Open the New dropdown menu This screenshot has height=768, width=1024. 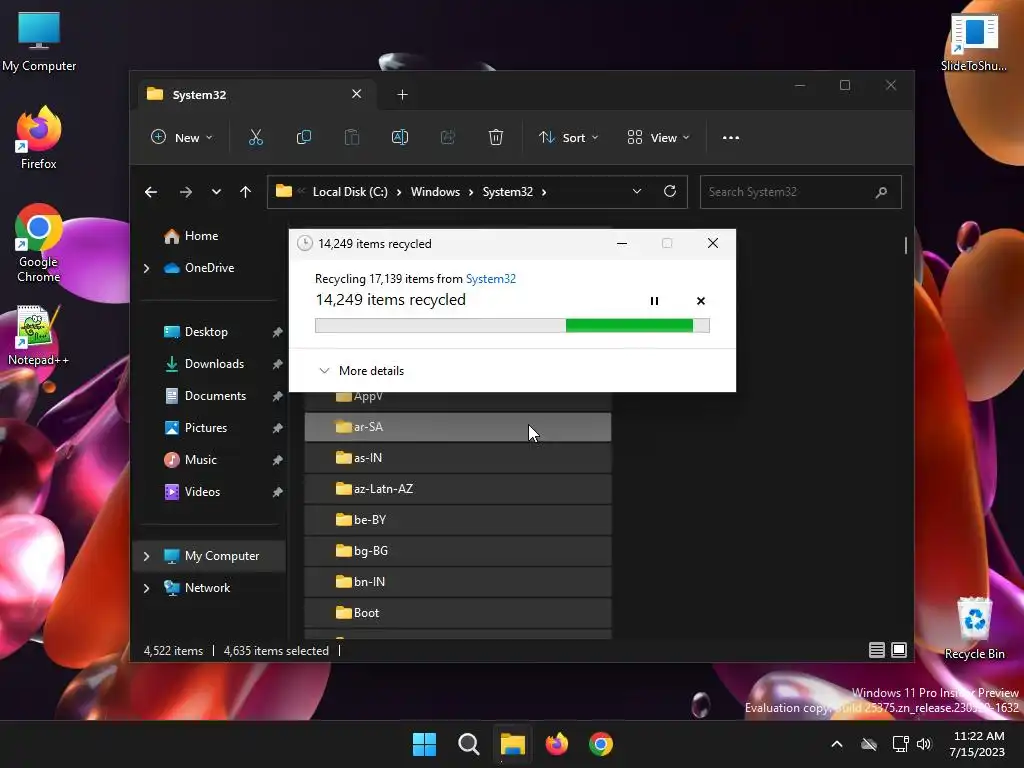click(x=182, y=138)
